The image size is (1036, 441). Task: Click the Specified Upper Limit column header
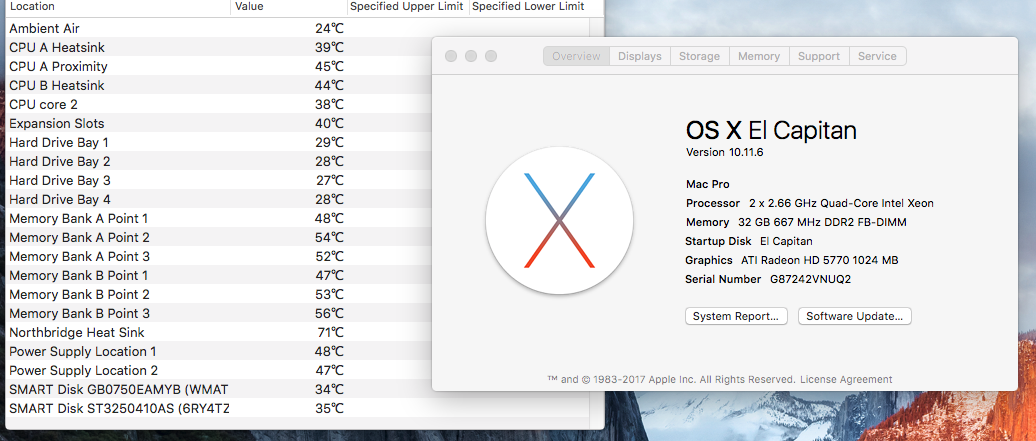(x=408, y=7)
